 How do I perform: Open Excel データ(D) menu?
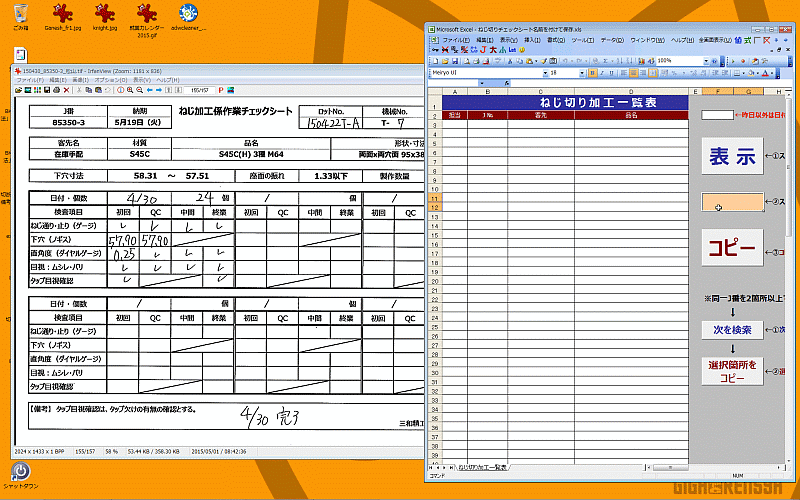(612, 40)
